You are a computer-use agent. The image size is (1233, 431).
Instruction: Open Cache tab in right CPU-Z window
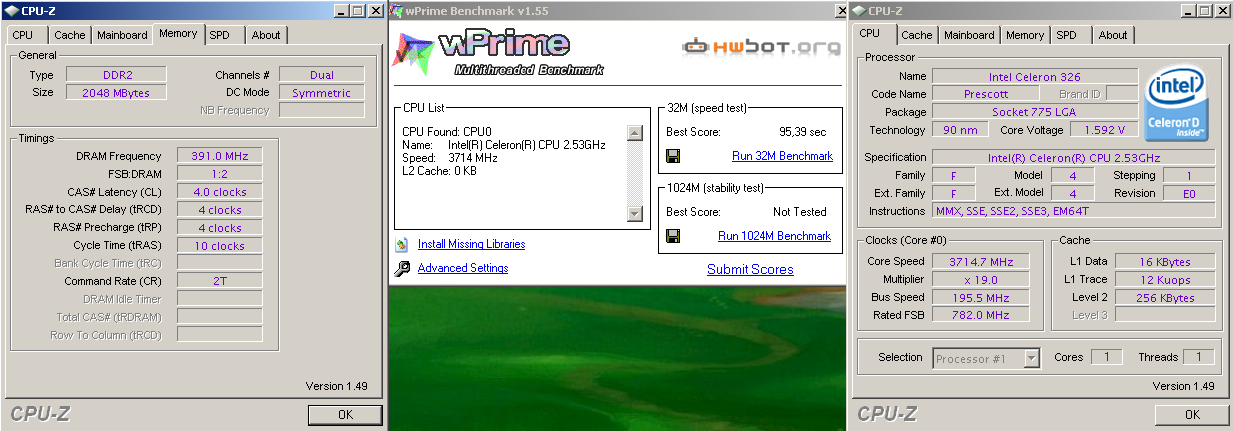[x=917, y=35]
